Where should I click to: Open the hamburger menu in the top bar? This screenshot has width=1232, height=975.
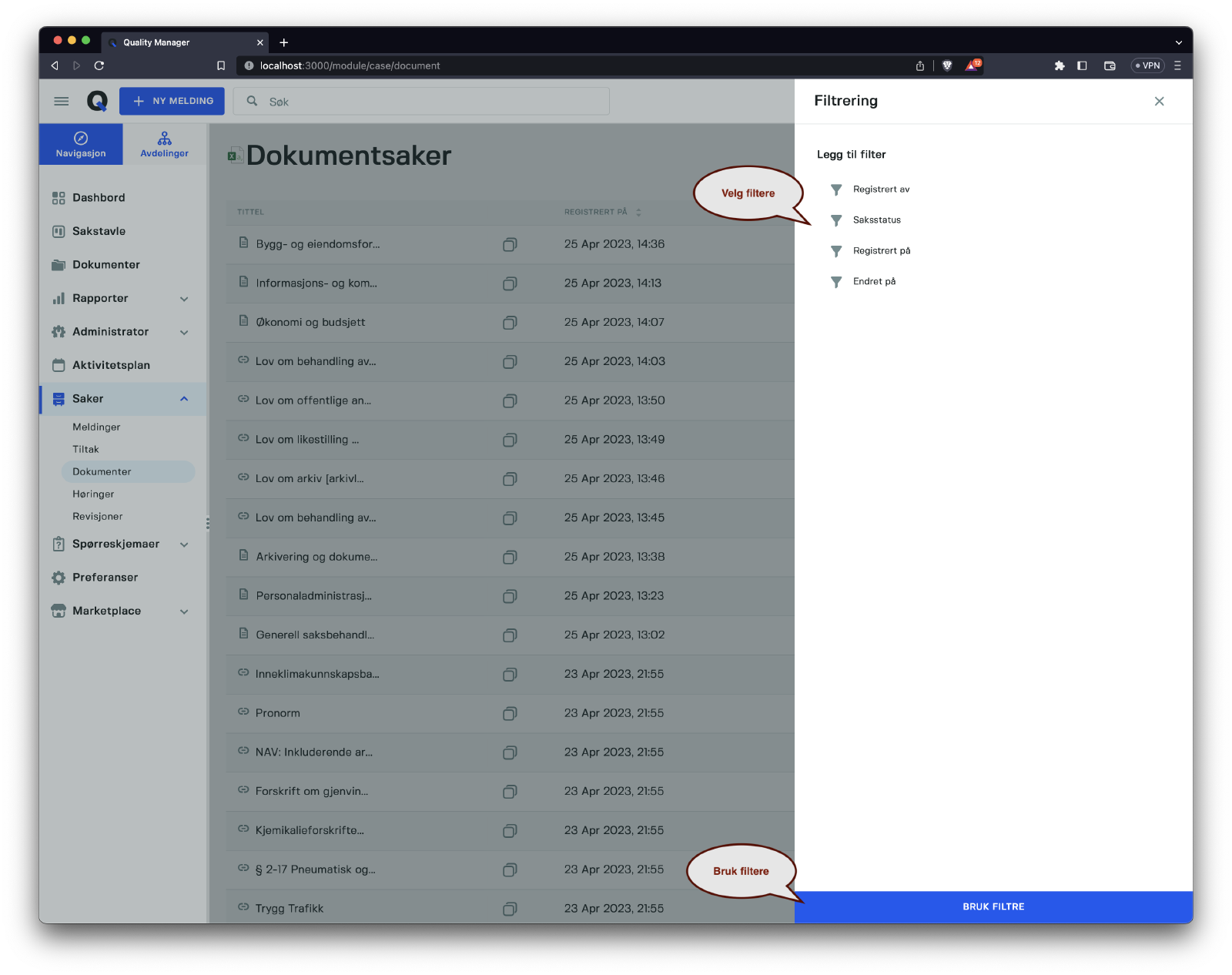click(62, 101)
